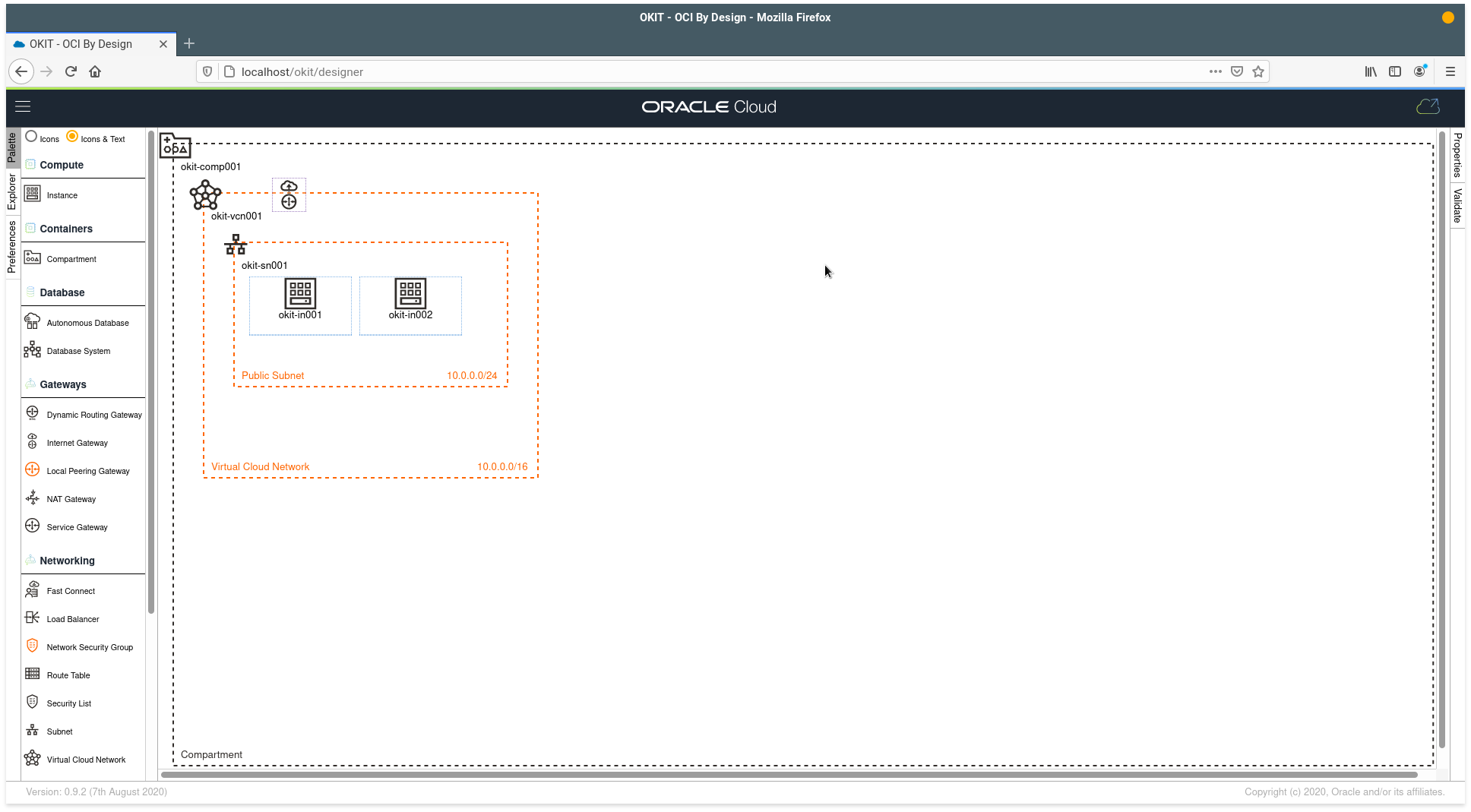Bookmark this page with the star
The width and height of the screenshot is (1471, 812).
1258,71
